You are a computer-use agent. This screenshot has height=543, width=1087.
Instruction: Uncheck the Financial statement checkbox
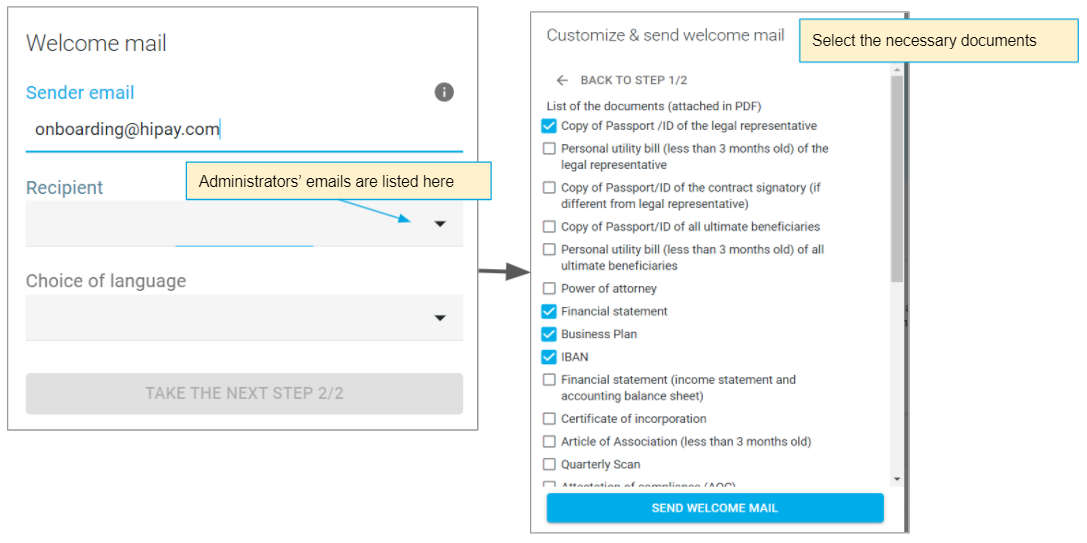pos(549,311)
